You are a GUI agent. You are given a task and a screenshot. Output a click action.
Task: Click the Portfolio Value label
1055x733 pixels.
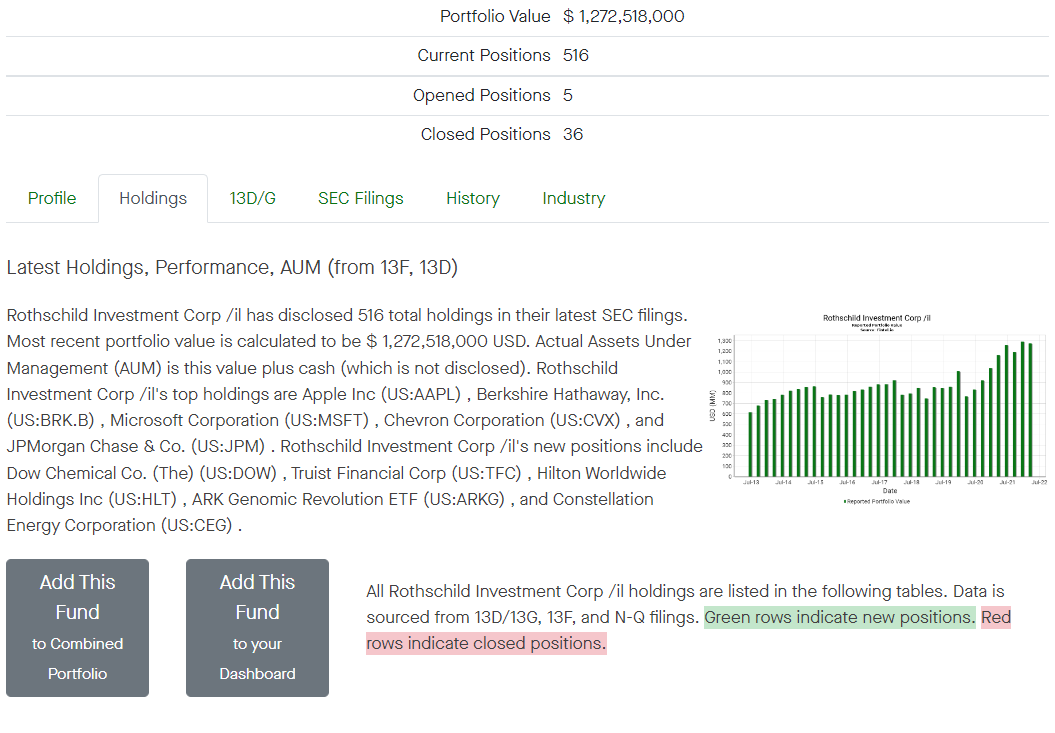[495, 16]
